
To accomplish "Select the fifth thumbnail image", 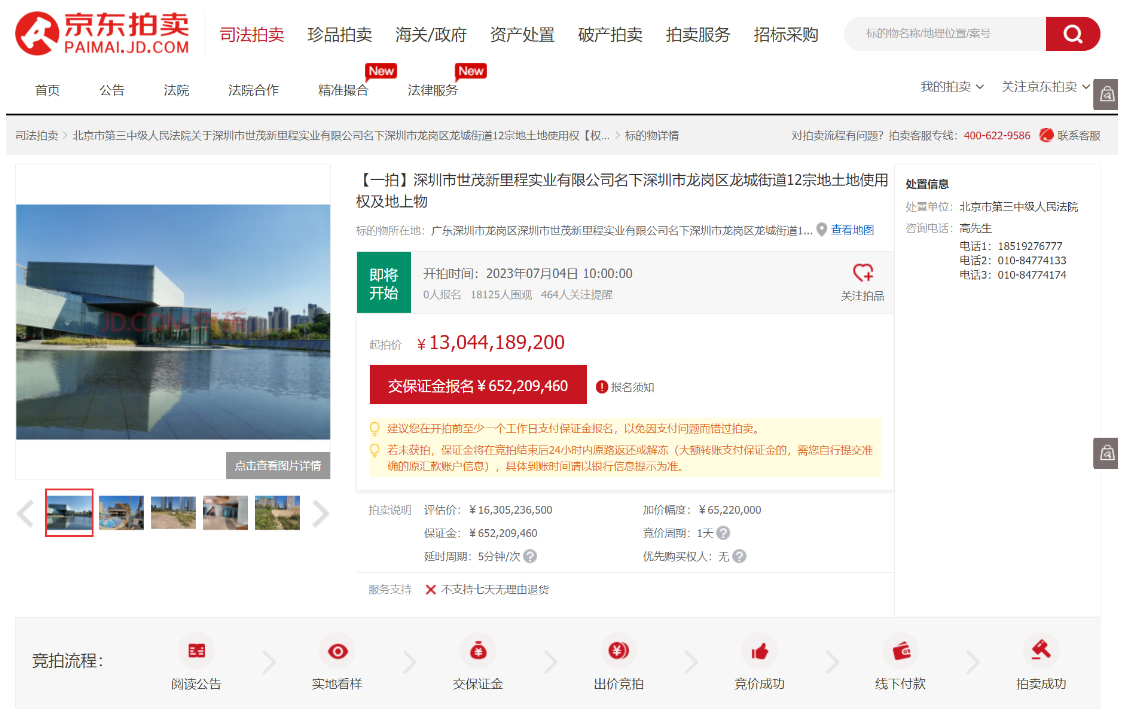I will (277, 513).
